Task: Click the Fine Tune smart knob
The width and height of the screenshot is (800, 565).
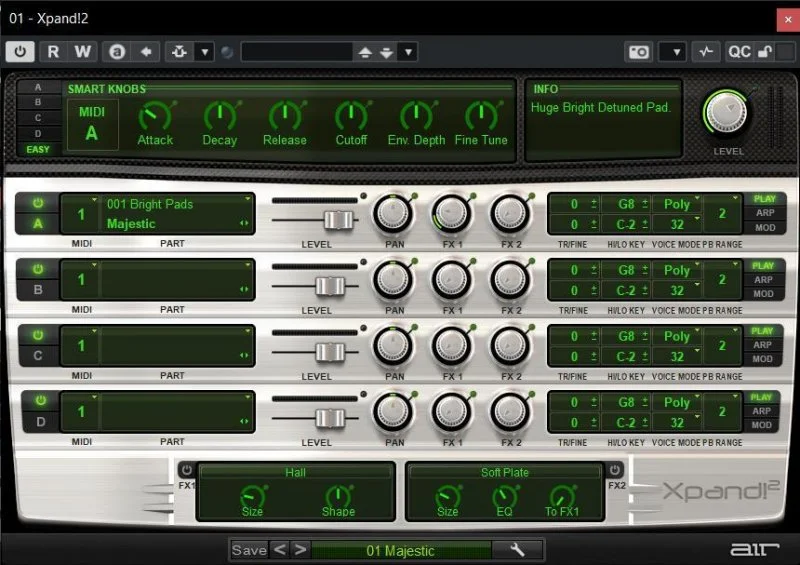Action: click(481, 116)
